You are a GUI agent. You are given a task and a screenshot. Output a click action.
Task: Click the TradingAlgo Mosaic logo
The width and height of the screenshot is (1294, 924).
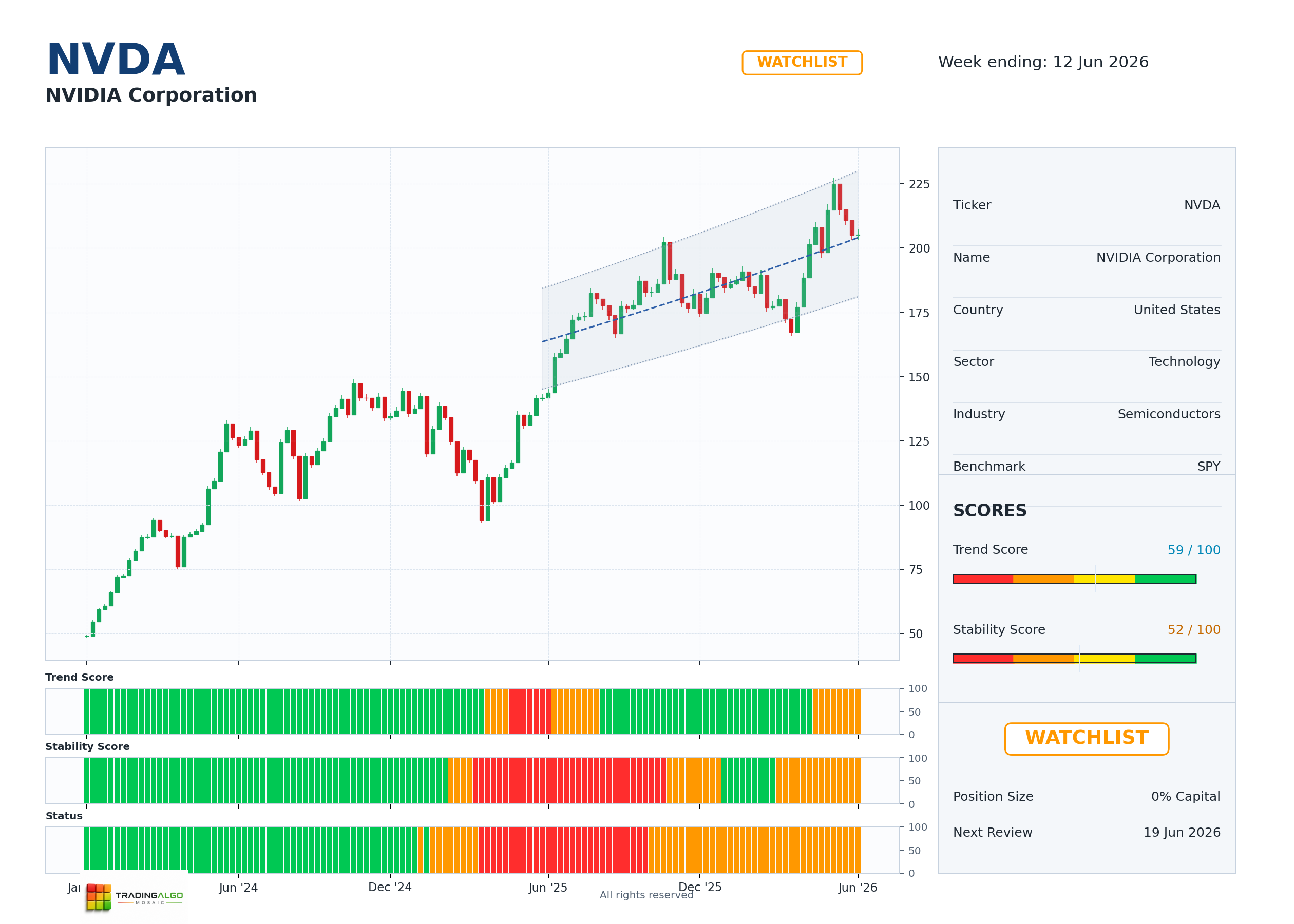[x=135, y=897]
